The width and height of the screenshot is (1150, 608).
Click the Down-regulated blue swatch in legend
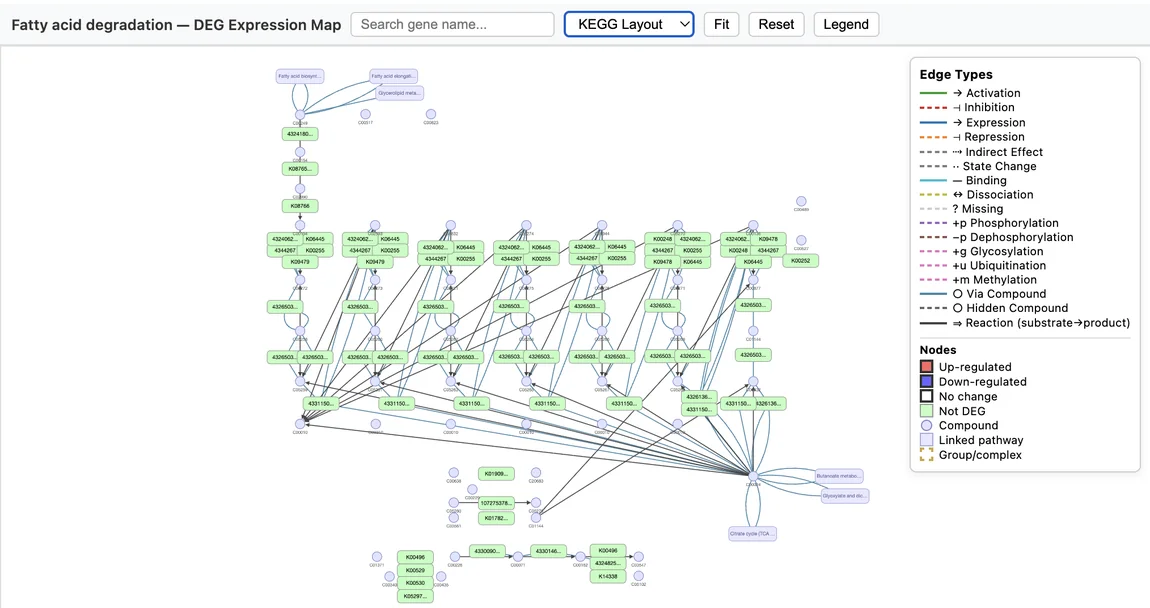click(x=927, y=381)
